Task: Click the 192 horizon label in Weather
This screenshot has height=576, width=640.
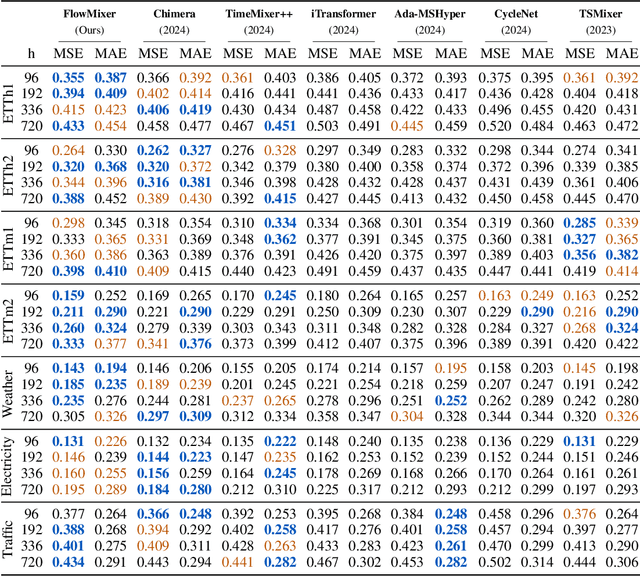Action: click(31, 385)
